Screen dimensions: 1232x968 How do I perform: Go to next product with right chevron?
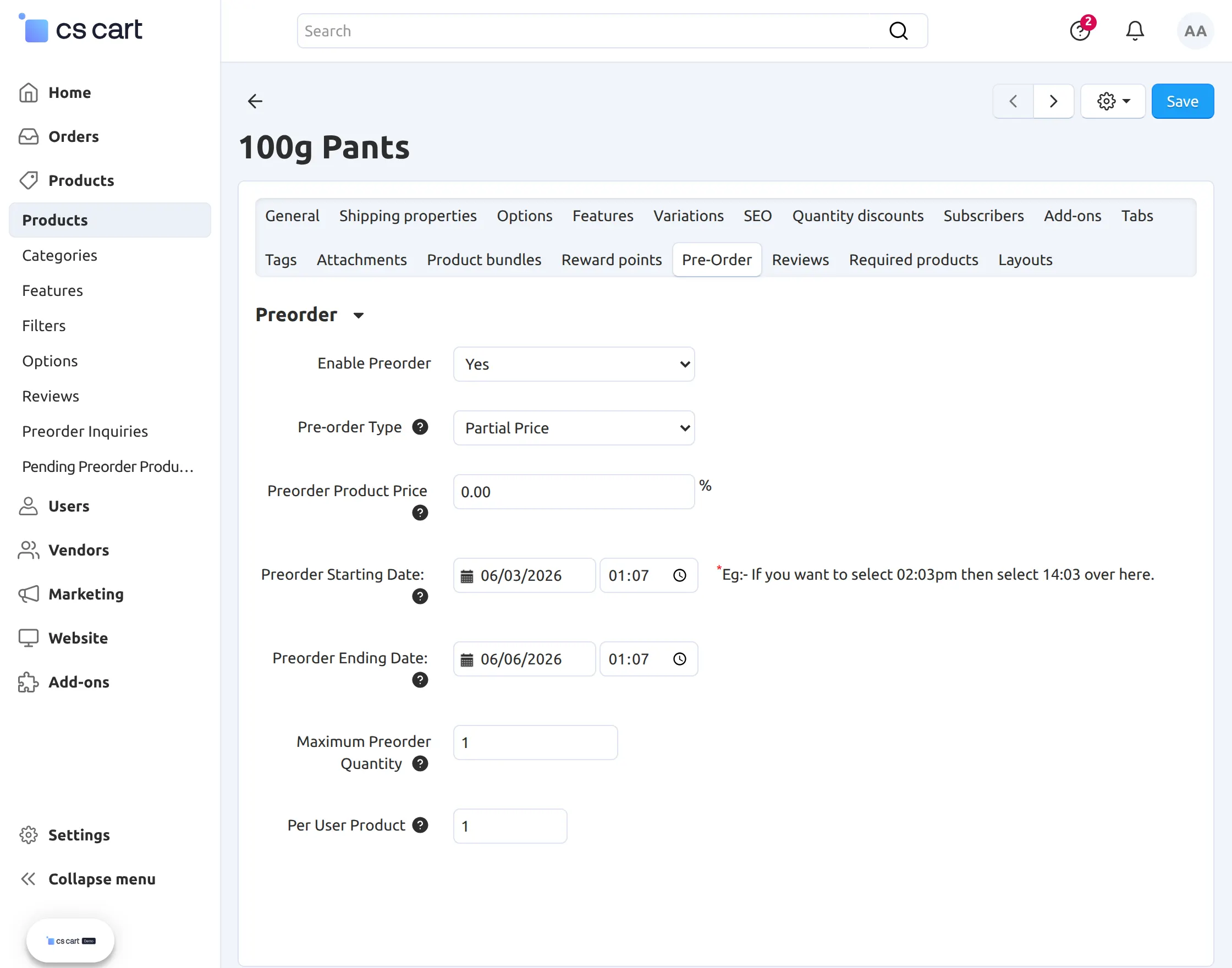1053,101
